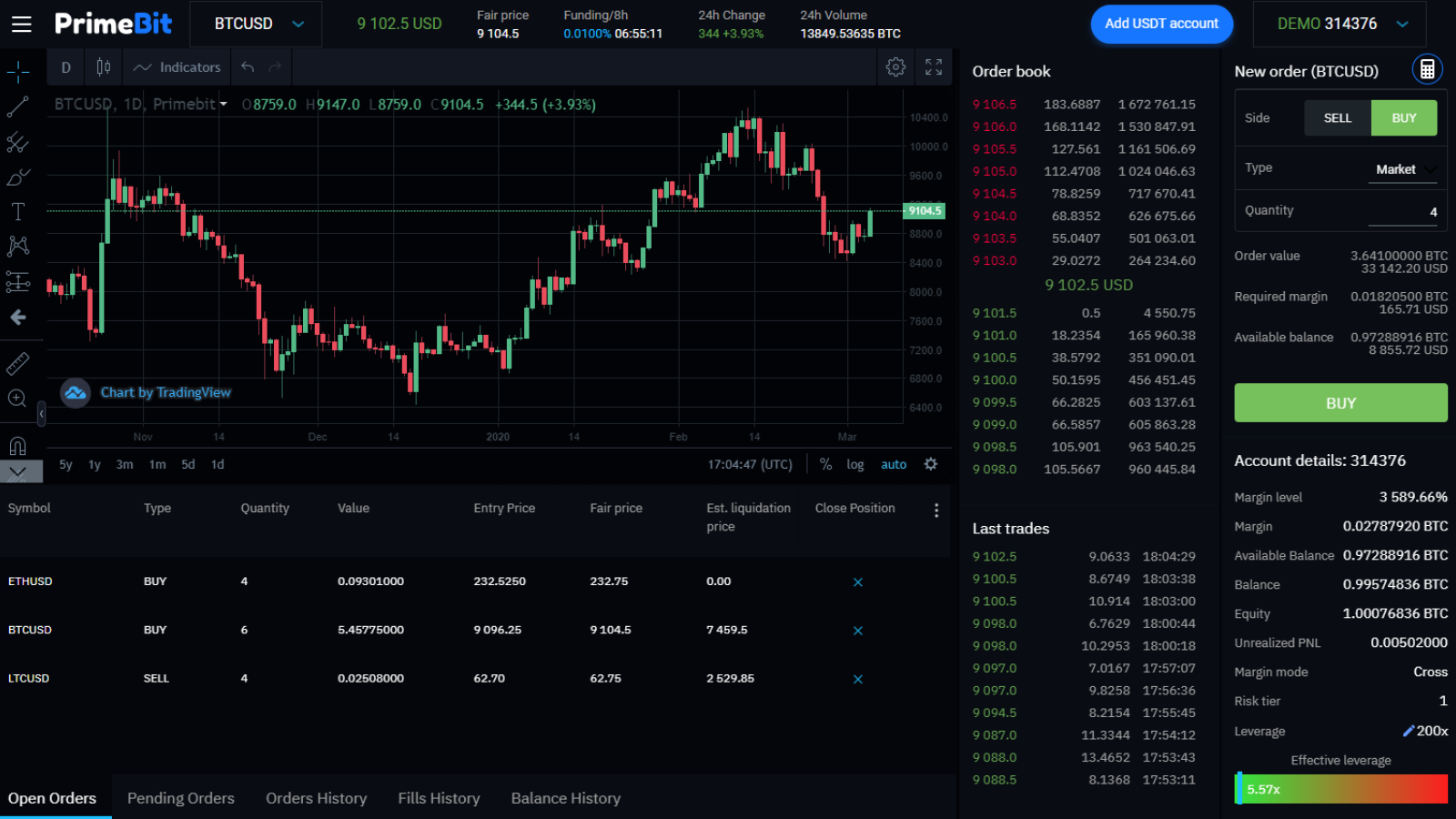Select the chart patterns tool
The width and height of the screenshot is (1456, 819).
pyautogui.click(x=18, y=247)
